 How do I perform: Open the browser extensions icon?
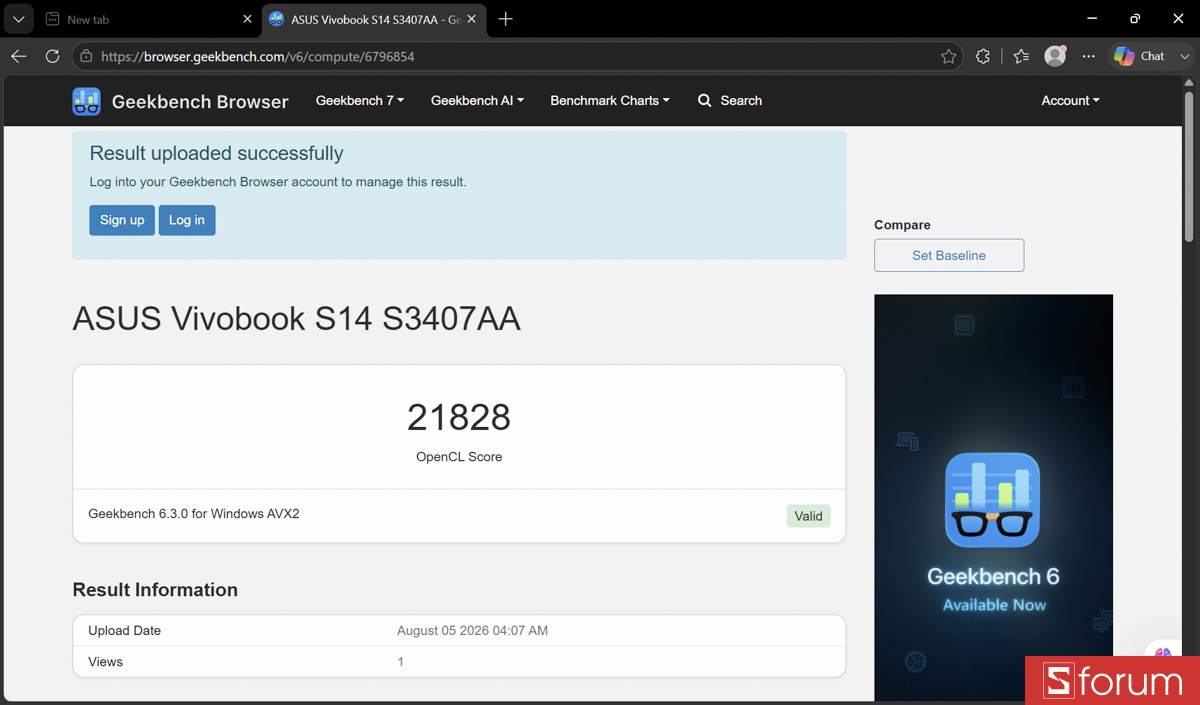tap(983, 57)
